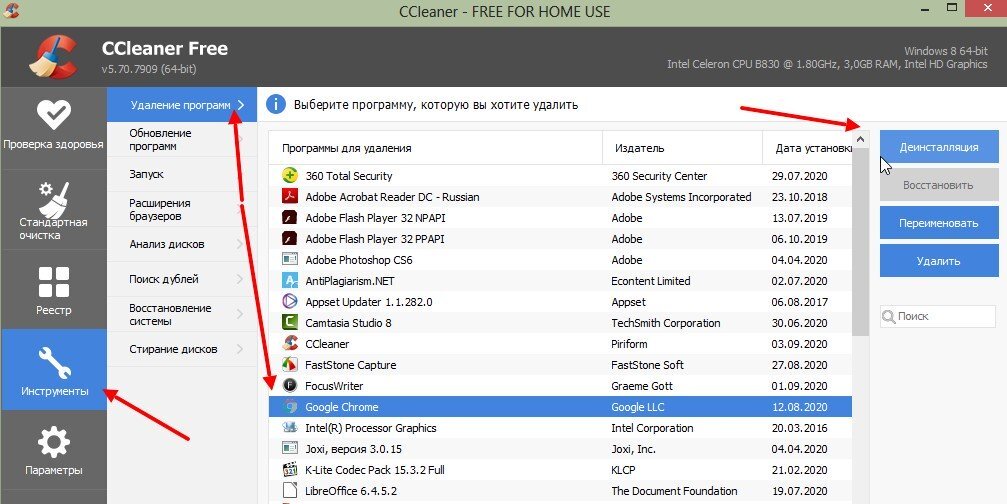The height and width of the screenshot is (504, 1007).
Task: Click the Joxi program icon
Action: coord(290,449)
